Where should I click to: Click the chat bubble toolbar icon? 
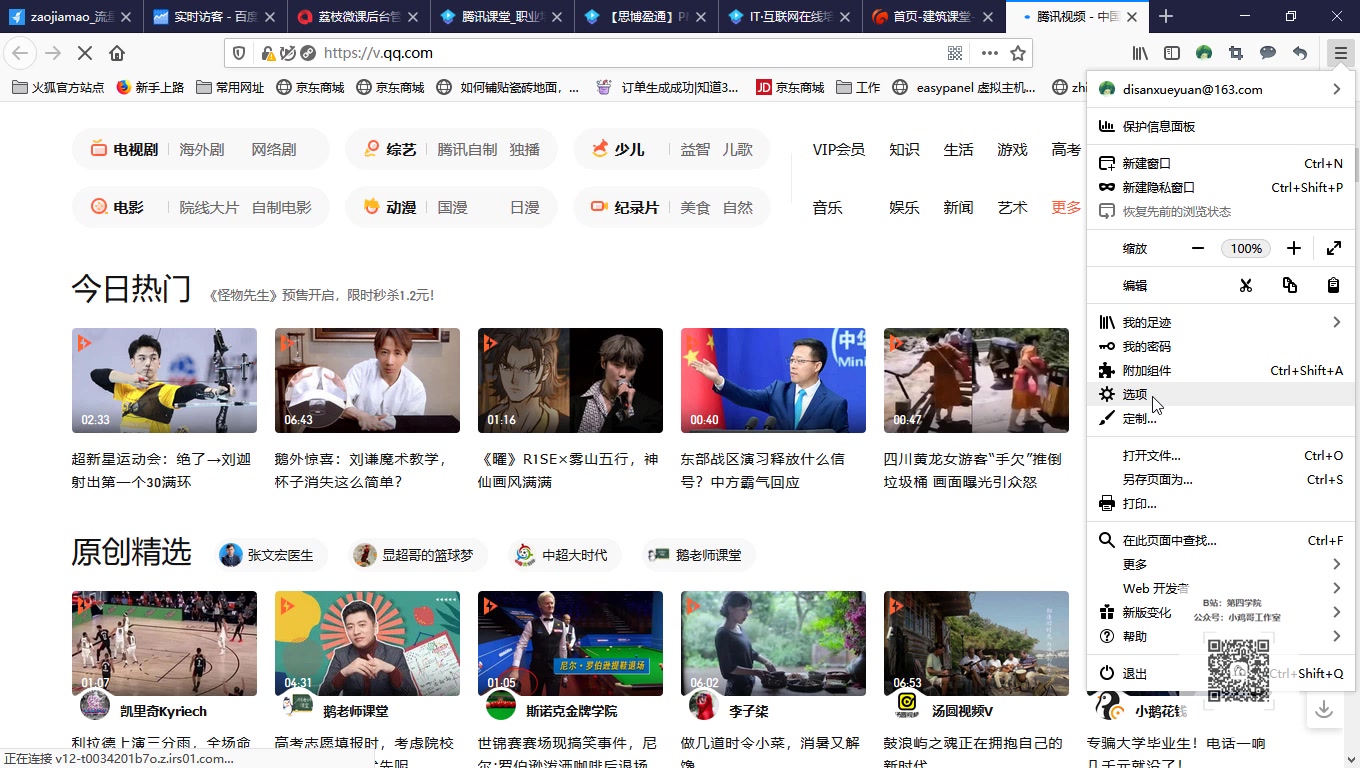pyautogui.click(x=1268, y=53)
